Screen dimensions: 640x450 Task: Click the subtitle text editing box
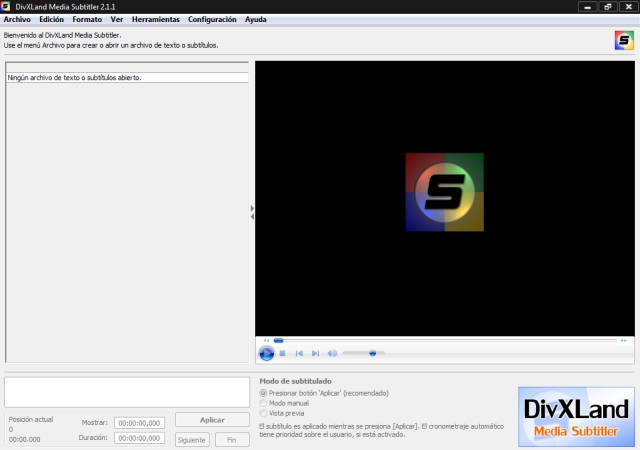(127, 392)
